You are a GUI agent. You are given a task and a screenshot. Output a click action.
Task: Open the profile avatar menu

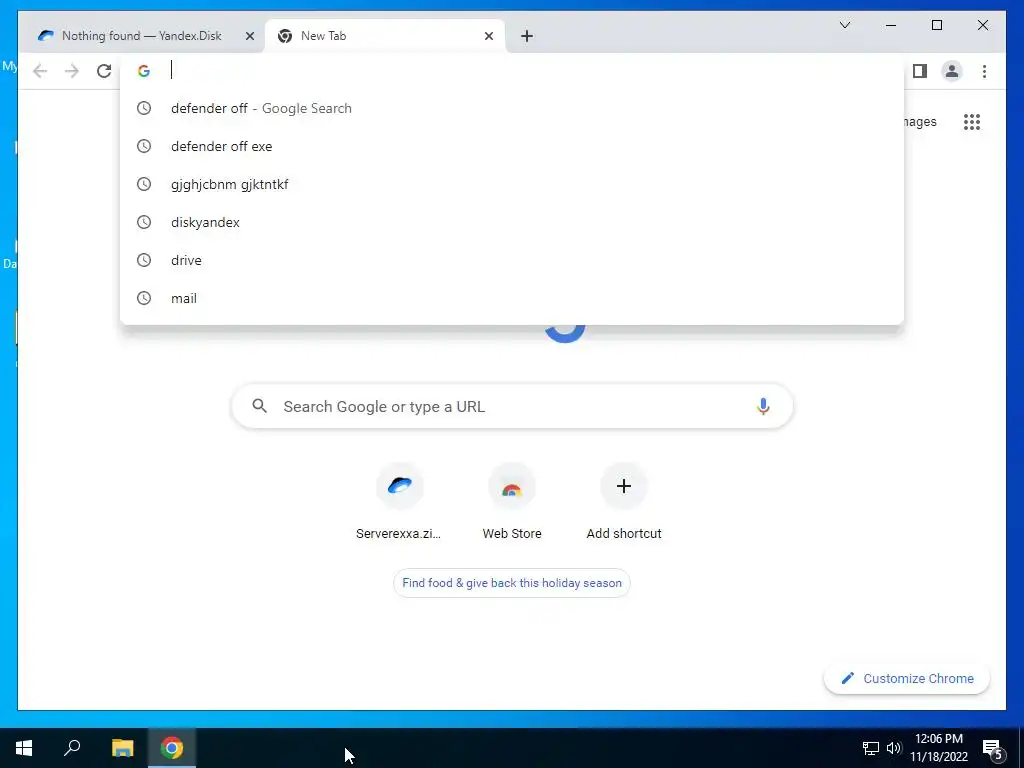coord(952,71)
